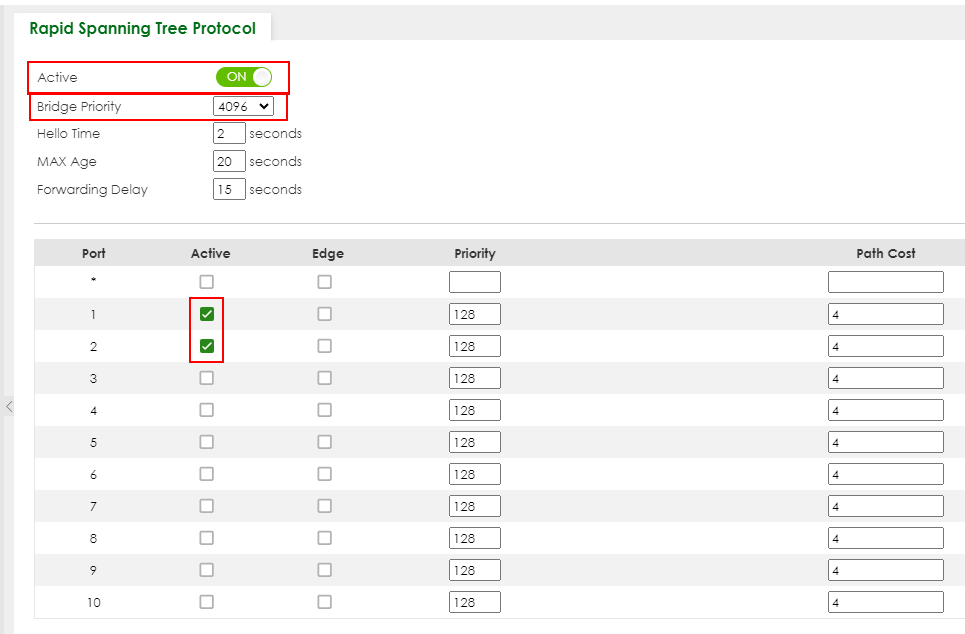Screen dimensions: 965x634
Task: Open the Bridge Priority dropdown
Action: click(243, 106)
